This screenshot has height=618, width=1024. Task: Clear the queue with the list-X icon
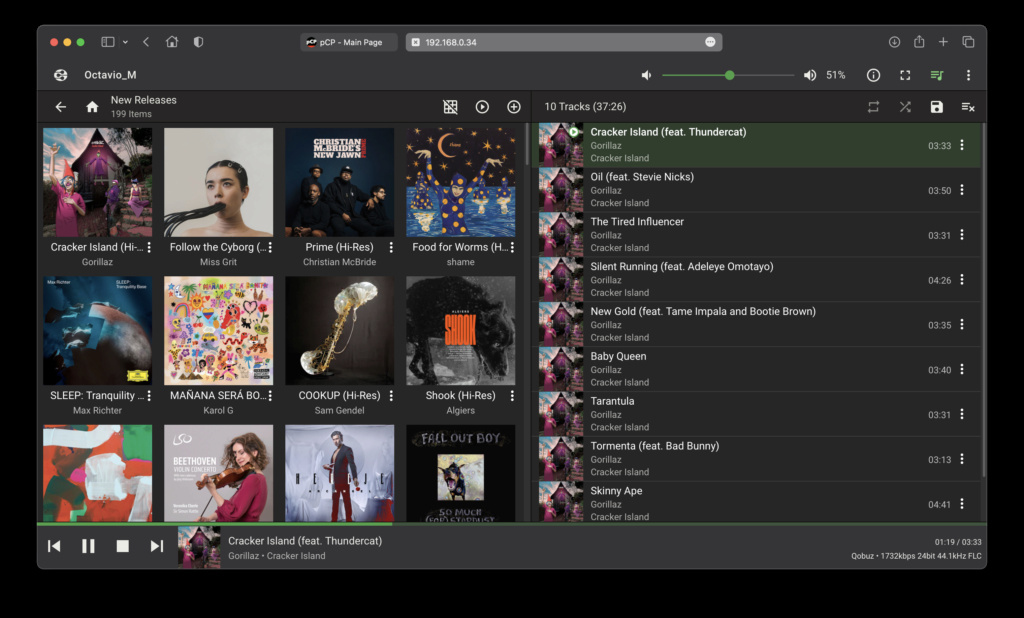pos(968,106)
